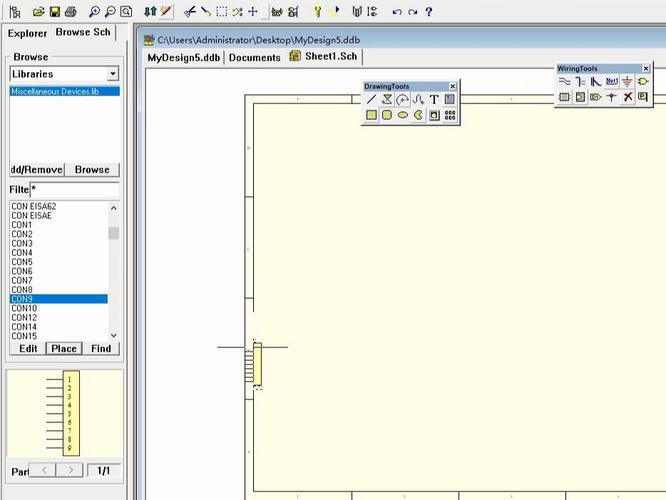This screenshot has height=500, width=666.
Task: Click the save document toolbar icon
Action: click(55, 12)
